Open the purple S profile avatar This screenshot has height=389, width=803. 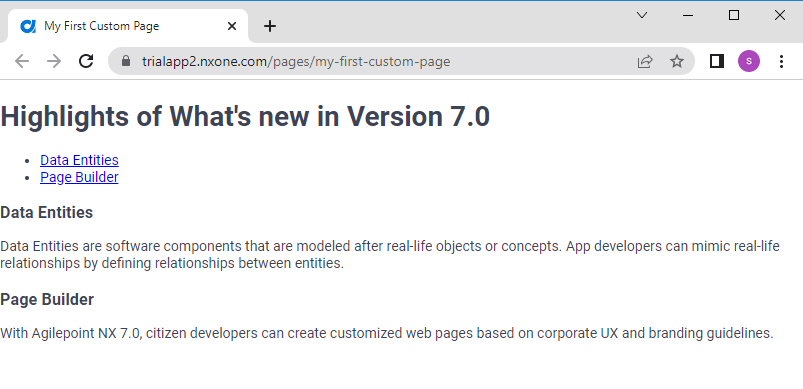[x=749, y=61]
